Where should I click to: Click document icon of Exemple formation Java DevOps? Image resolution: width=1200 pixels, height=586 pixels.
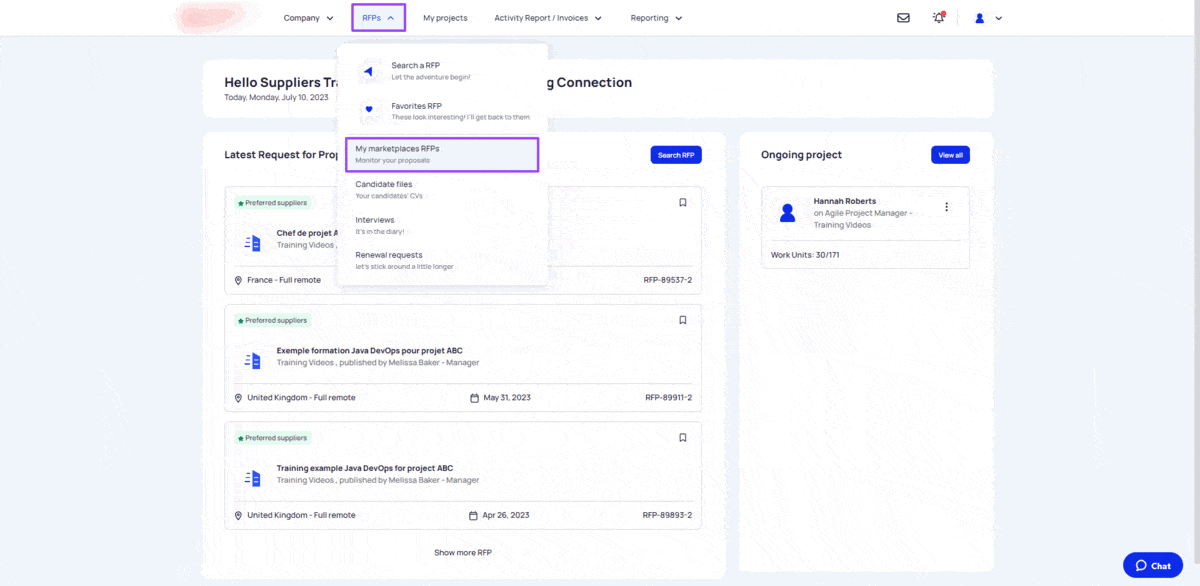253,360
